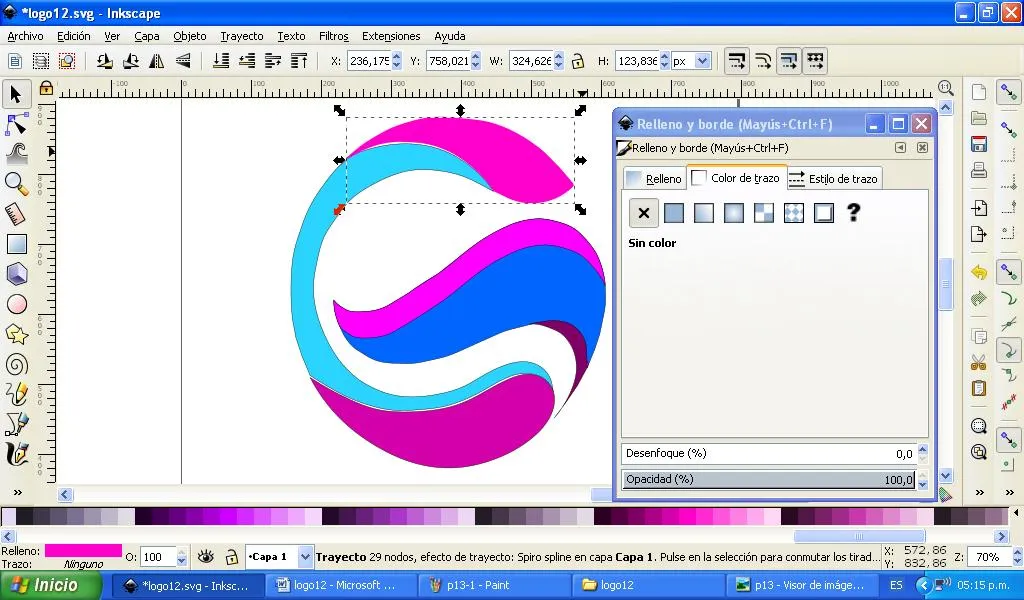Open the Capa 1 layer dropdown
The height and width of the screenshot is (600, 1024).
(x=305, y=557)
